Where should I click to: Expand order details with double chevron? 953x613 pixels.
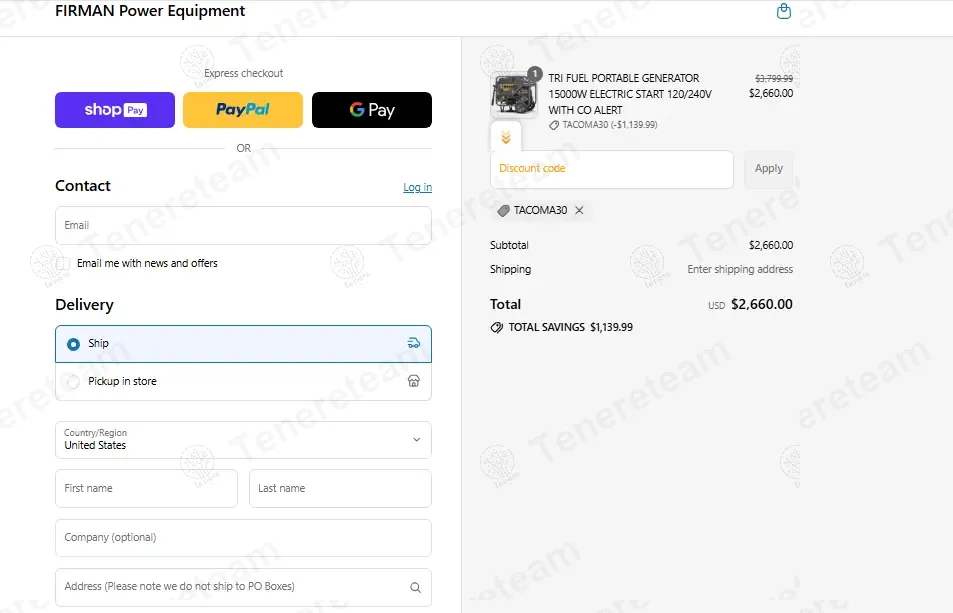(506, 138)
